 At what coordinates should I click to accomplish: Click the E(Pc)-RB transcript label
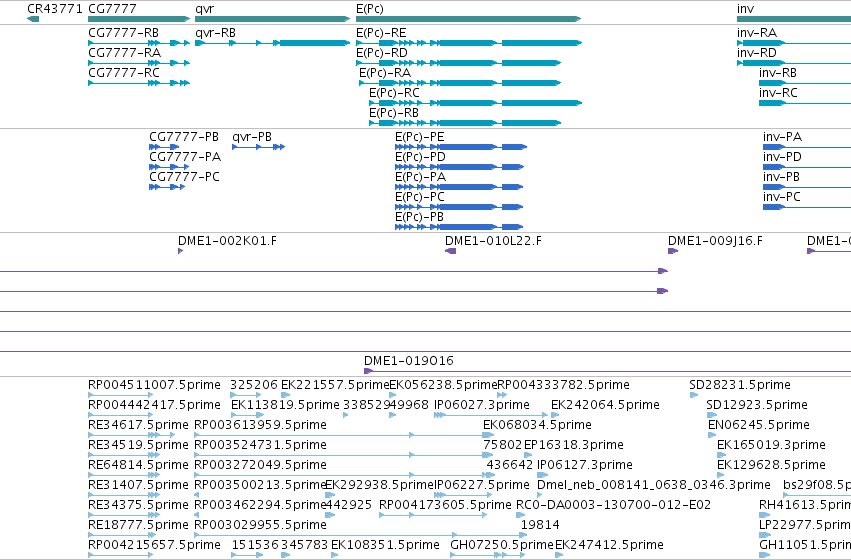pyautogui.click(x=394, y=113)
